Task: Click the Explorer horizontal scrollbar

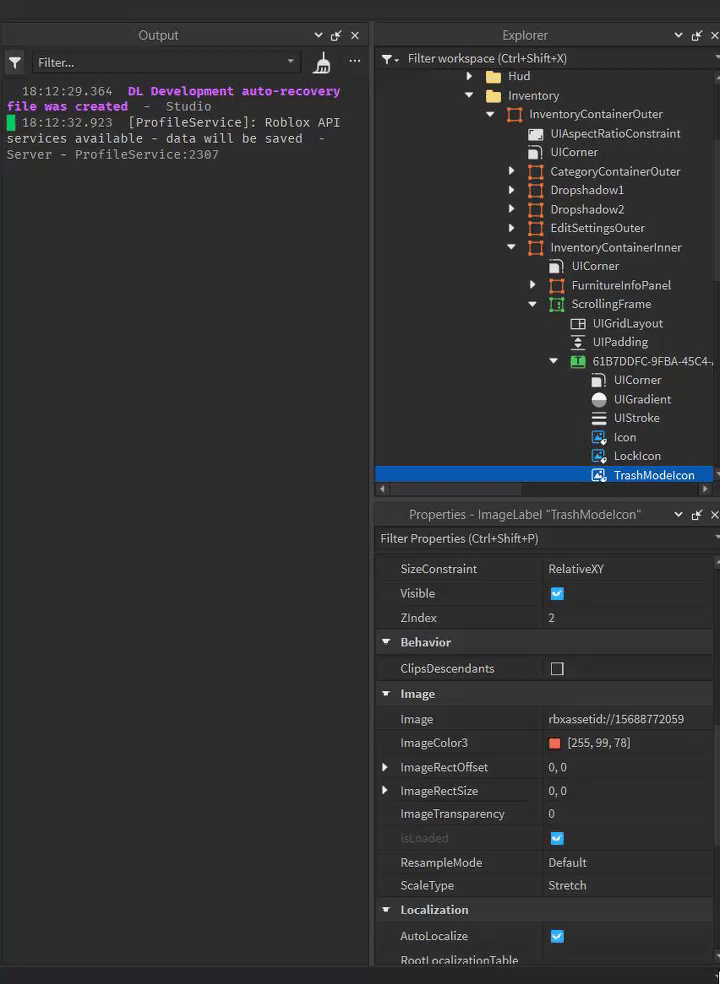Action: (456, 489)
